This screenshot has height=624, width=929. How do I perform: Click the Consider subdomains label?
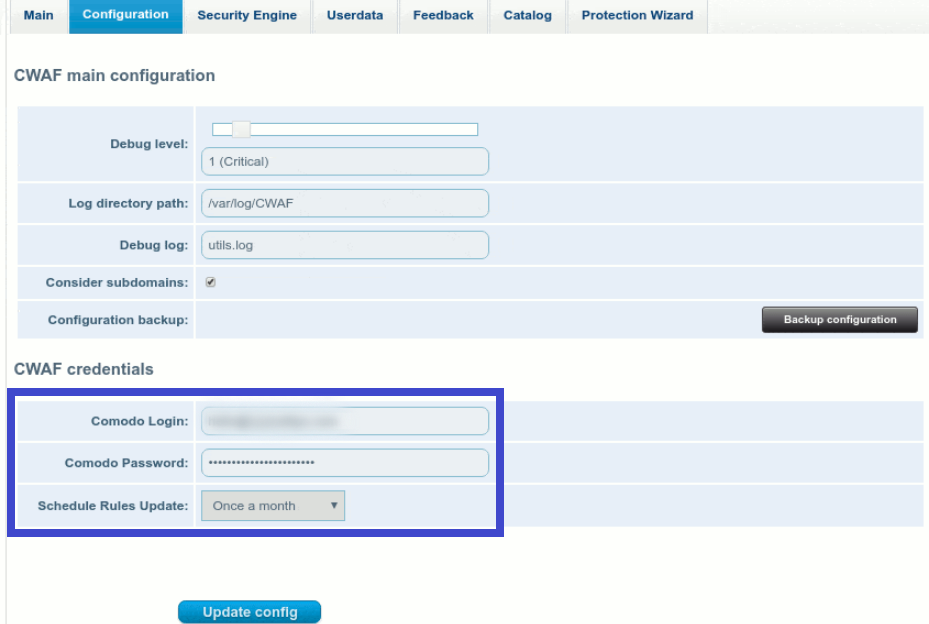(117, 283)
